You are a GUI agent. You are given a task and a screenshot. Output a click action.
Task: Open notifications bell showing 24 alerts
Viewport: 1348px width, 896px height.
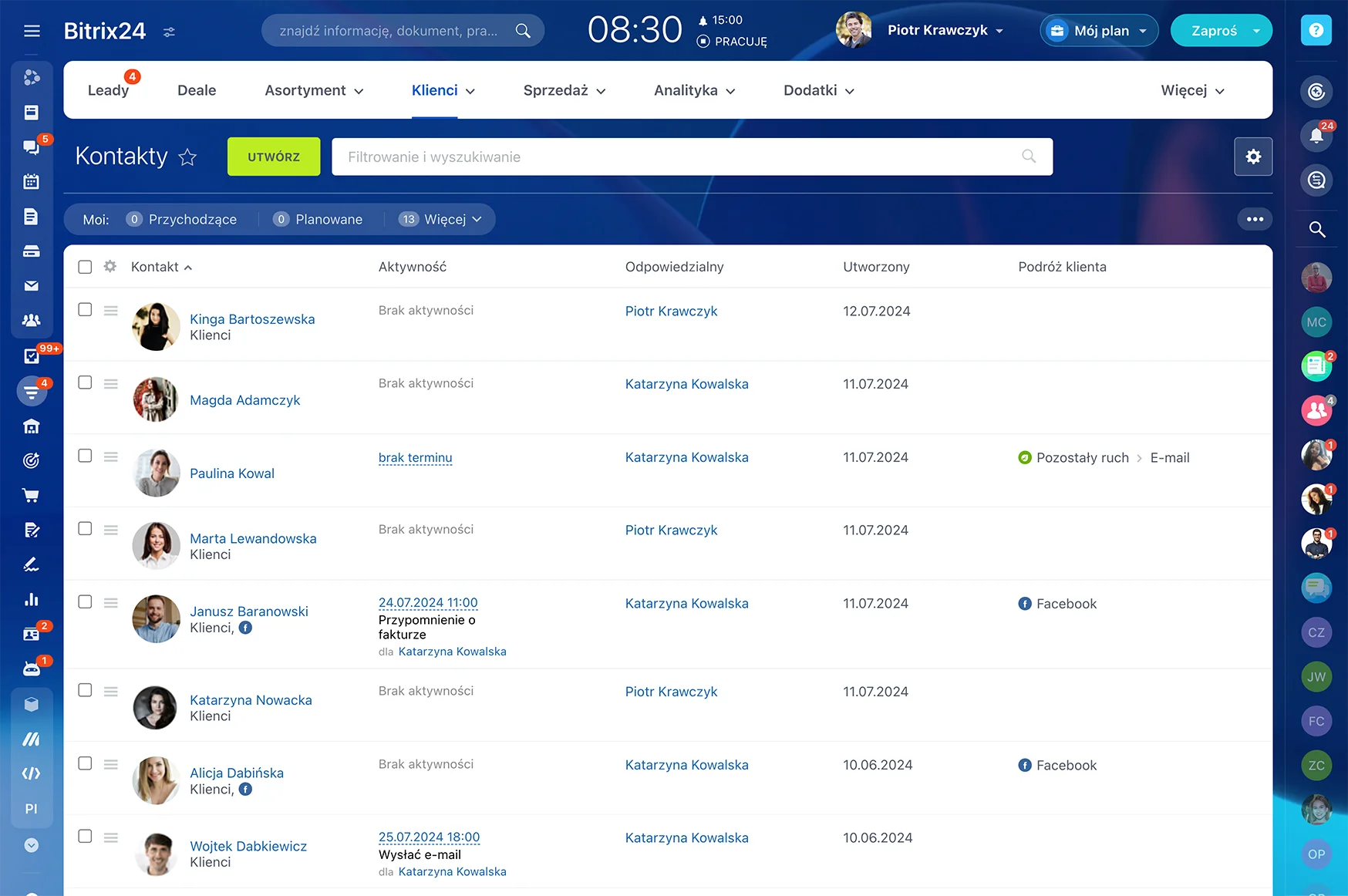1317,135
